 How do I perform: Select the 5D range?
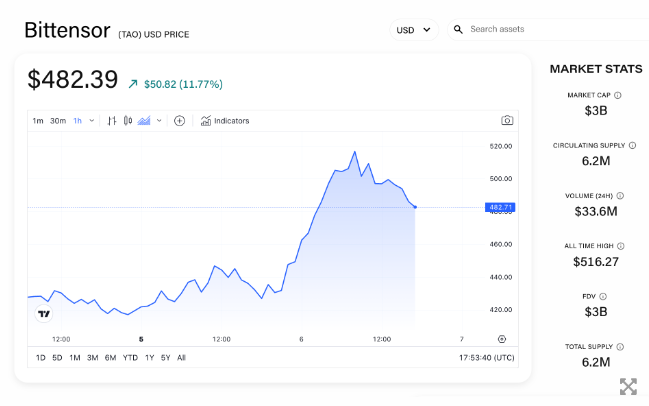click(x=57, y=358)
